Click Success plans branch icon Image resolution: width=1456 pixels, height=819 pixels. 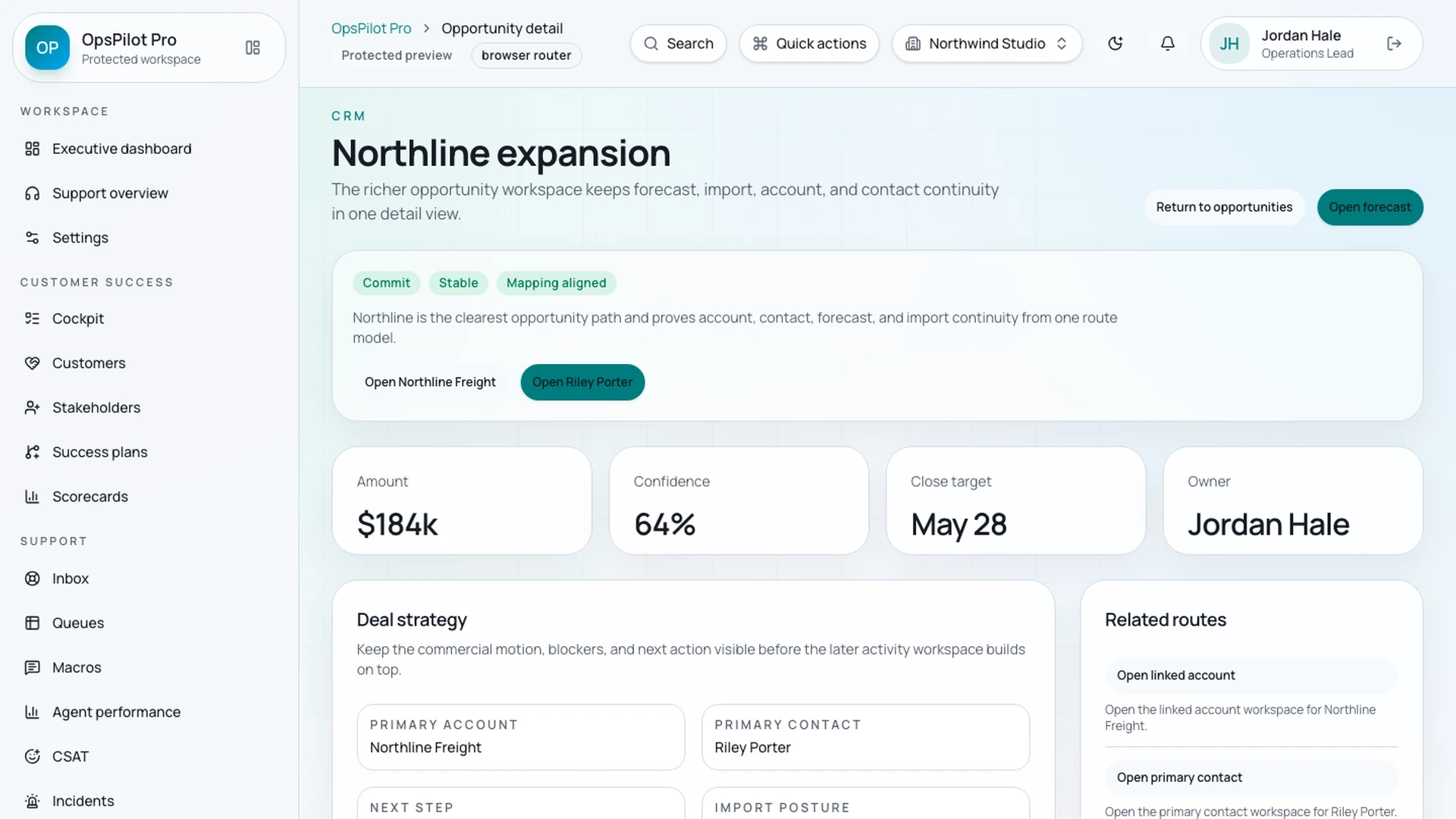pos(32,452)
